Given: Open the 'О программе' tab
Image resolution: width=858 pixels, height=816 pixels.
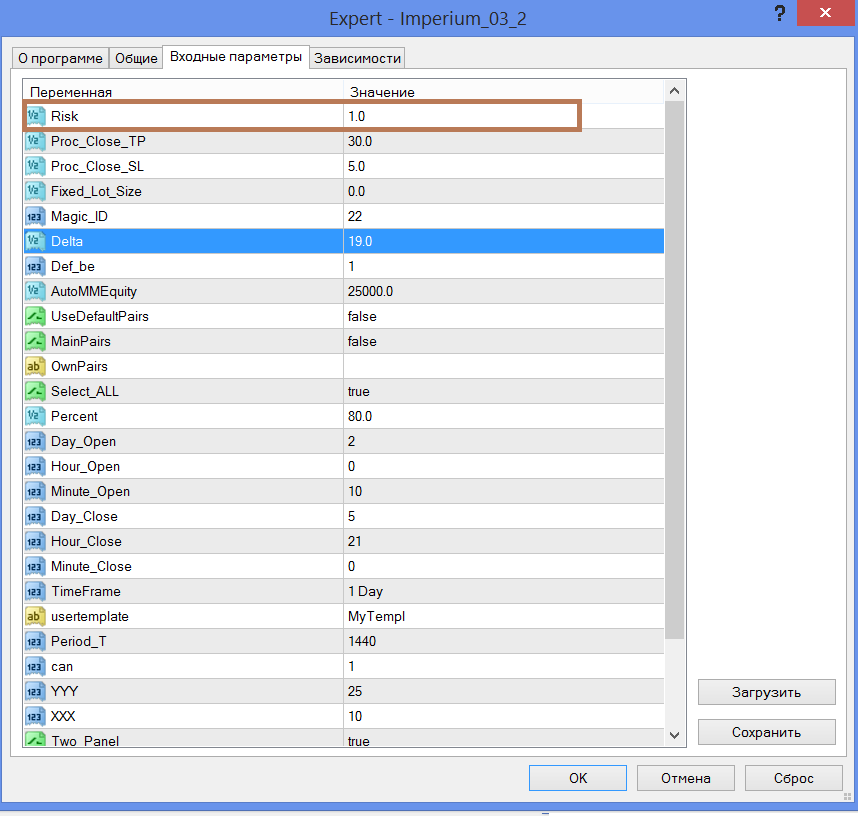Looking at the screenshot, I should tap(60, 58).
